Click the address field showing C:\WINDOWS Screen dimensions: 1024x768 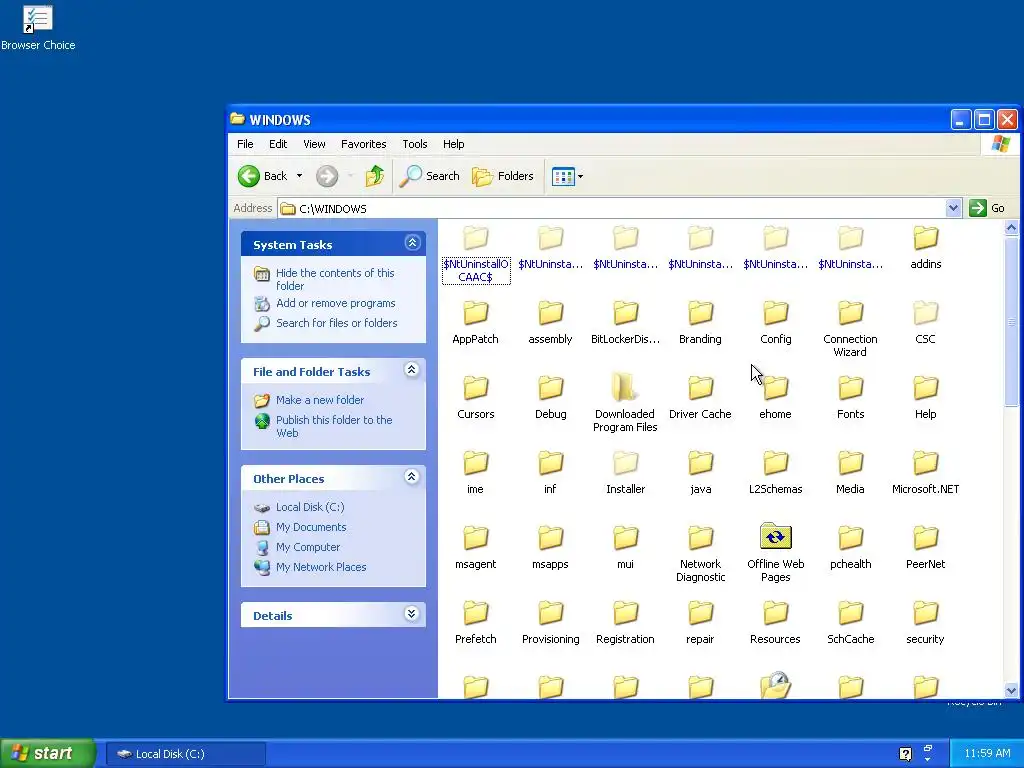click(x=611, y=208)
